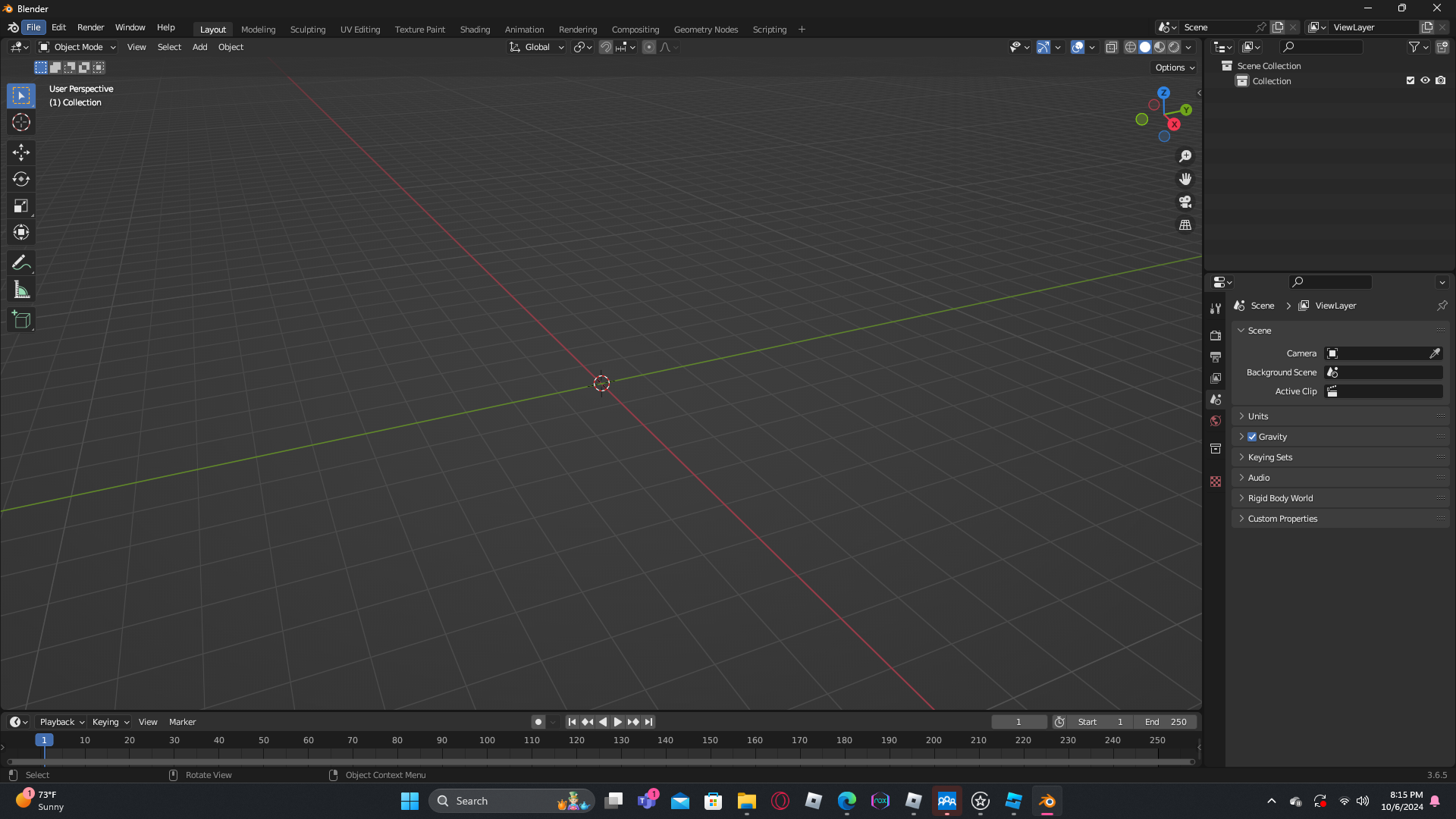
Task: Open the timeline Playback popover
Action: (x=61, y=722)
